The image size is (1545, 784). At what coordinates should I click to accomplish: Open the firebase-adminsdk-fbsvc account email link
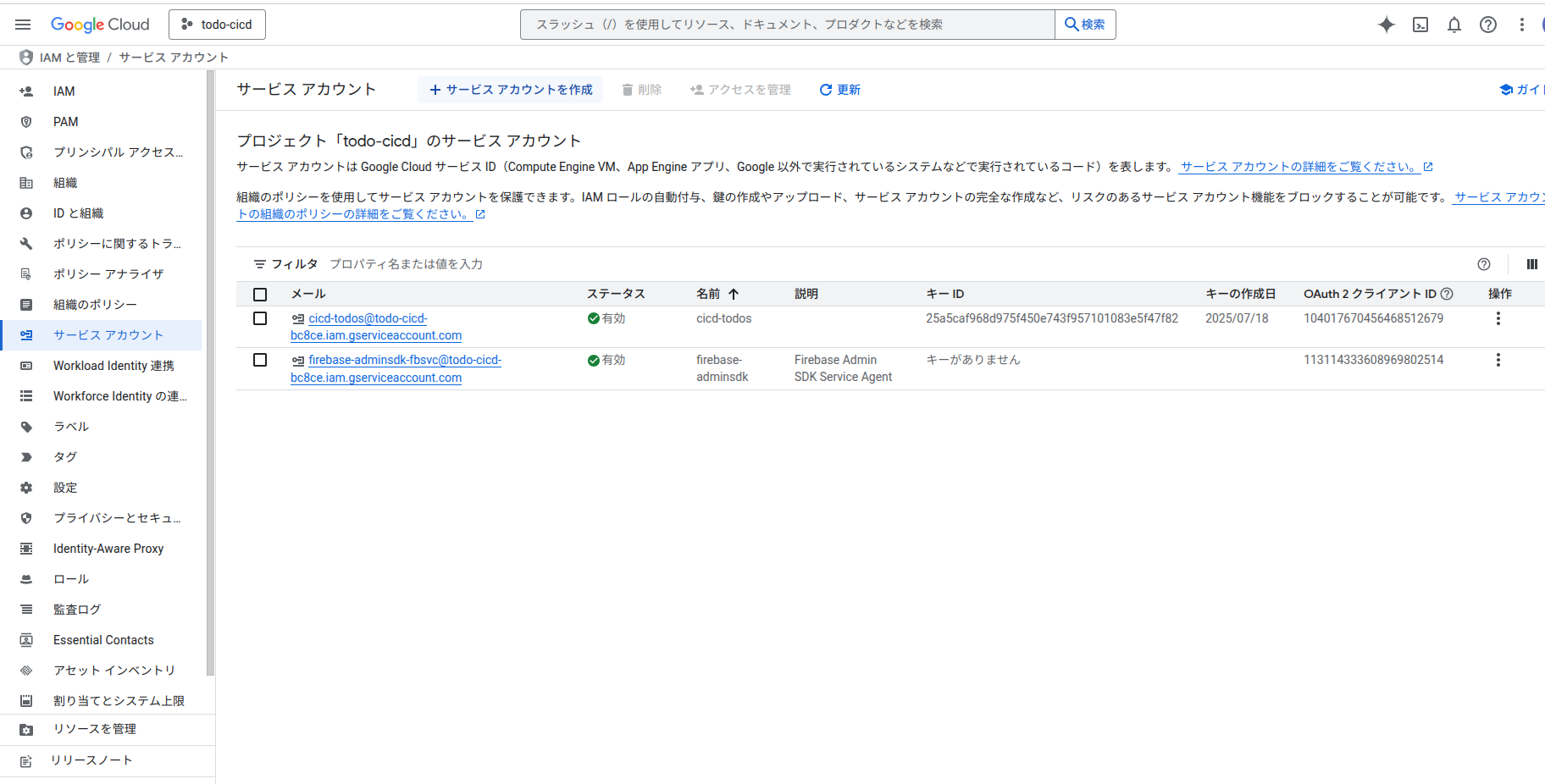coord(396,369)
